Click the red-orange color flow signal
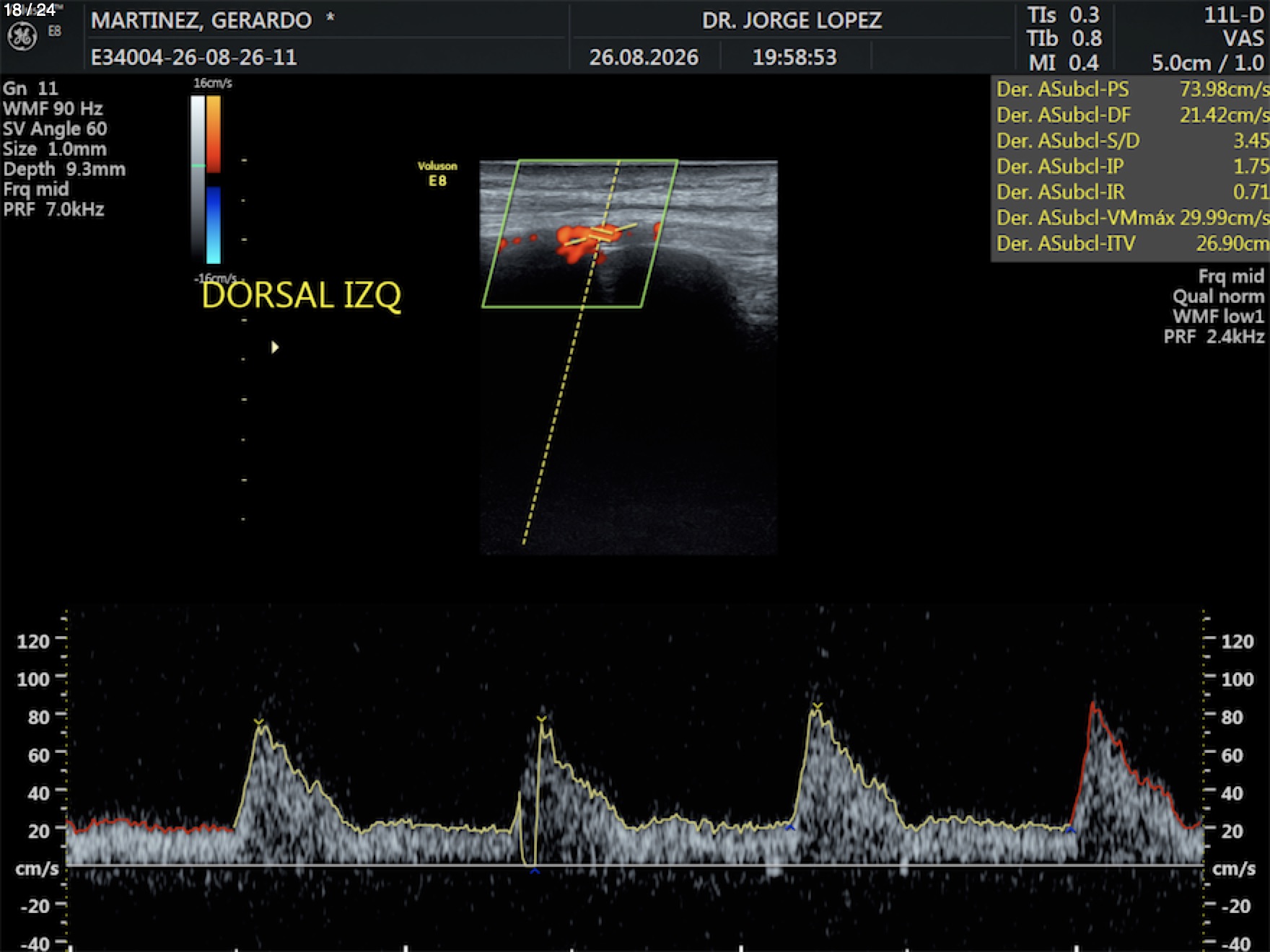This screenshot has width=1270, height=952. pos(579,243)
